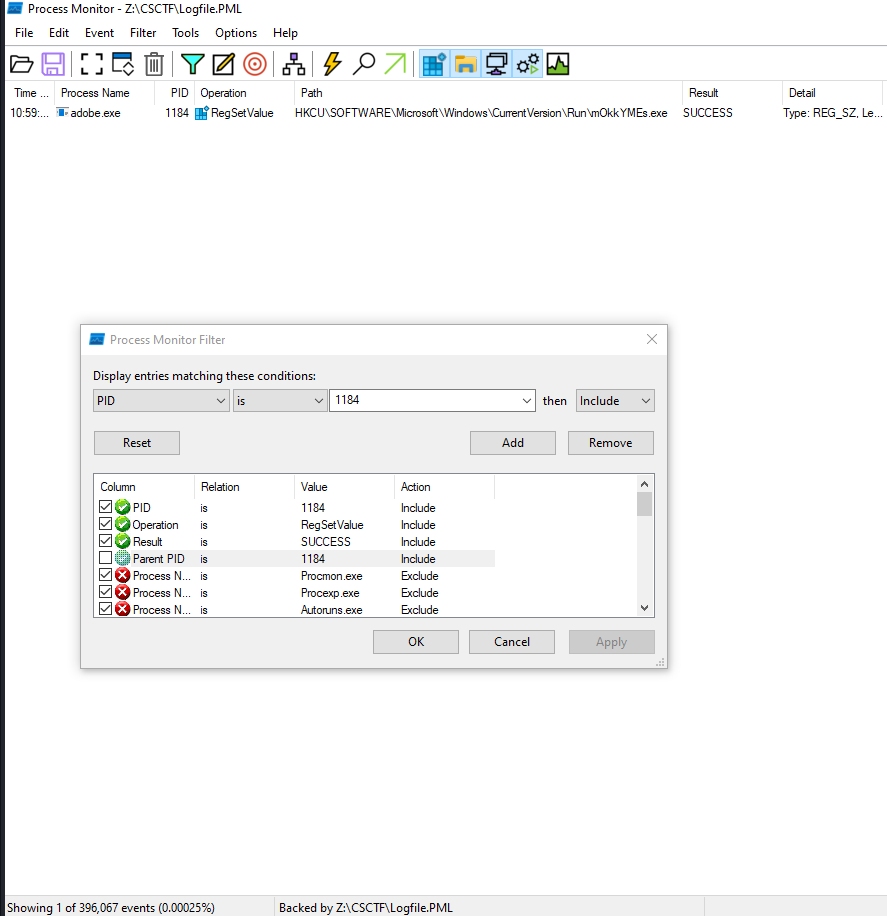Screen dimensions: 887x916
Task: Click the Add filter button
Action: (x=512, y=443)
